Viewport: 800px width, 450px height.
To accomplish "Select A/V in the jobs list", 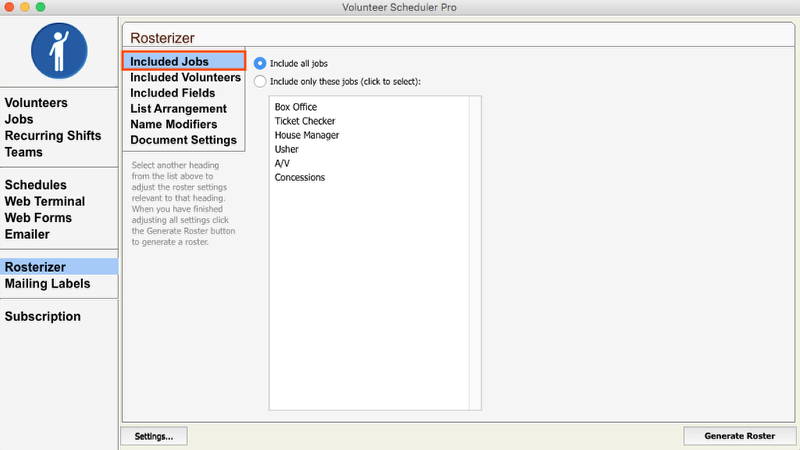I will [282, 163].
